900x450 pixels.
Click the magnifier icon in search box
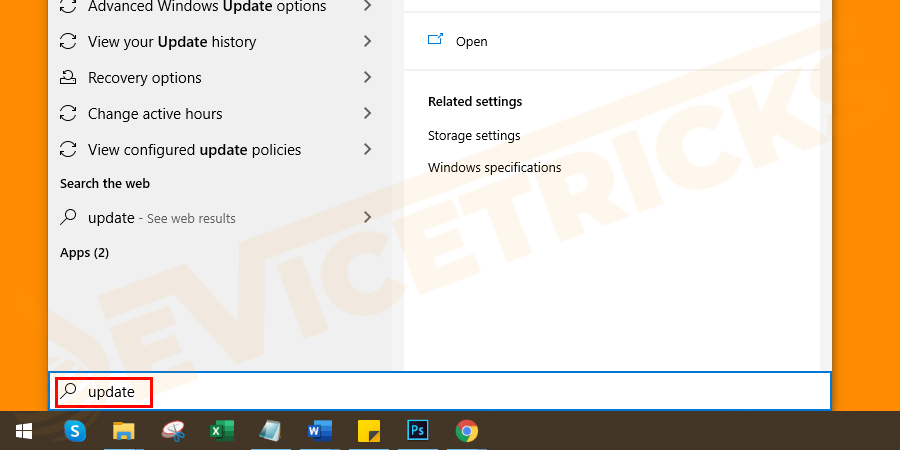coord(68,391)
